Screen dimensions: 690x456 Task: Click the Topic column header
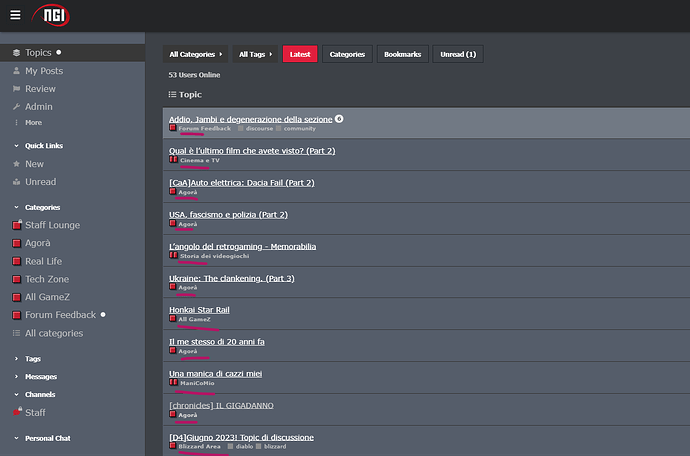[x=185, y=95]
